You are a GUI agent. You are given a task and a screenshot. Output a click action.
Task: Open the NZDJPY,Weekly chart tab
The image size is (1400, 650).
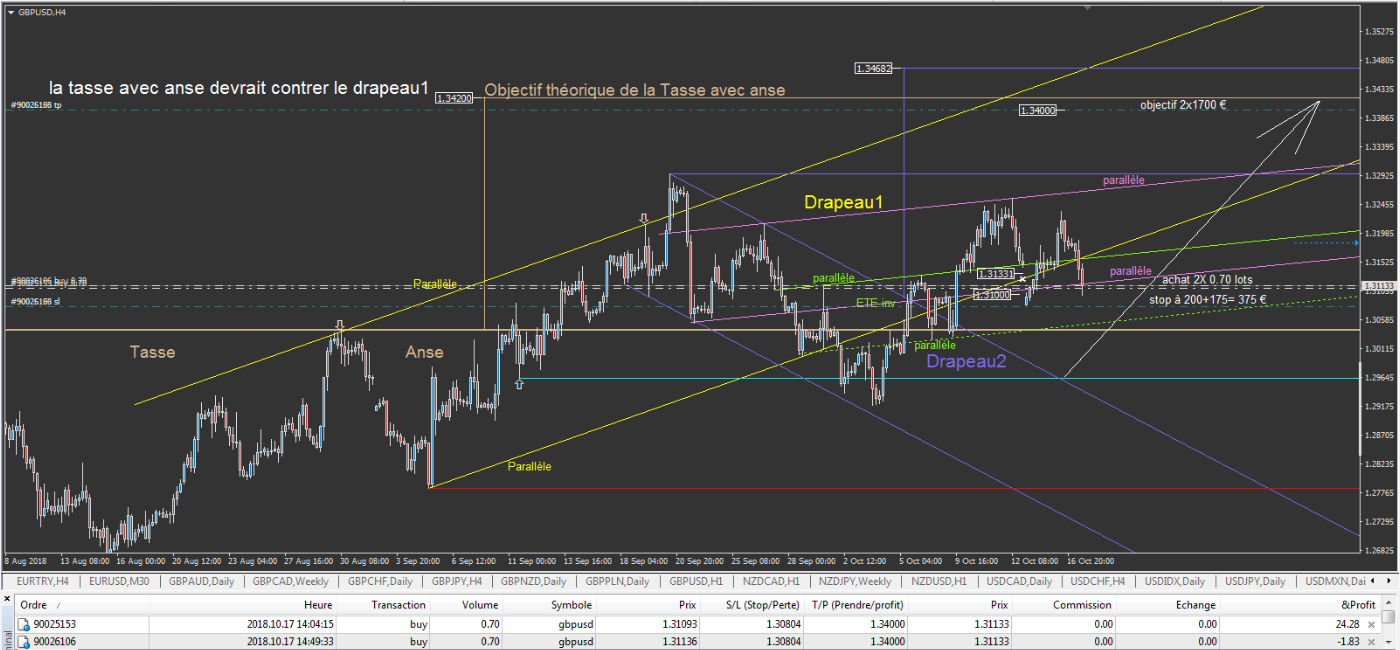point(855,581)
